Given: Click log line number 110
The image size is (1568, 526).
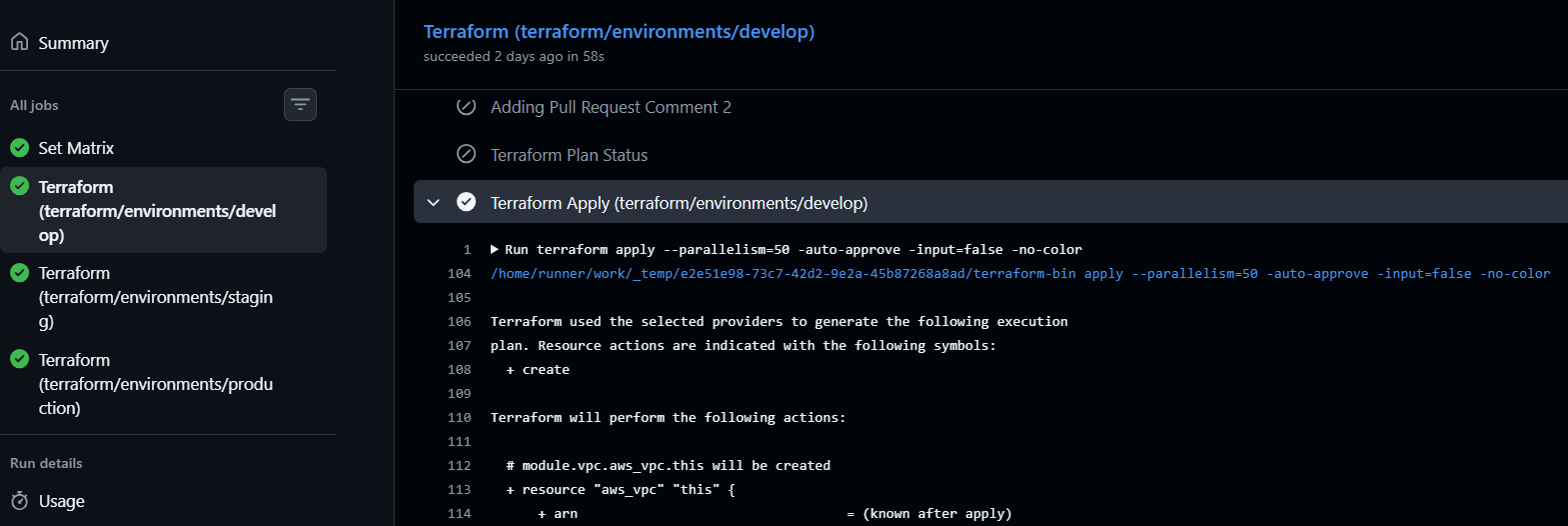Looking at the screenshot, I should (460, 418).
